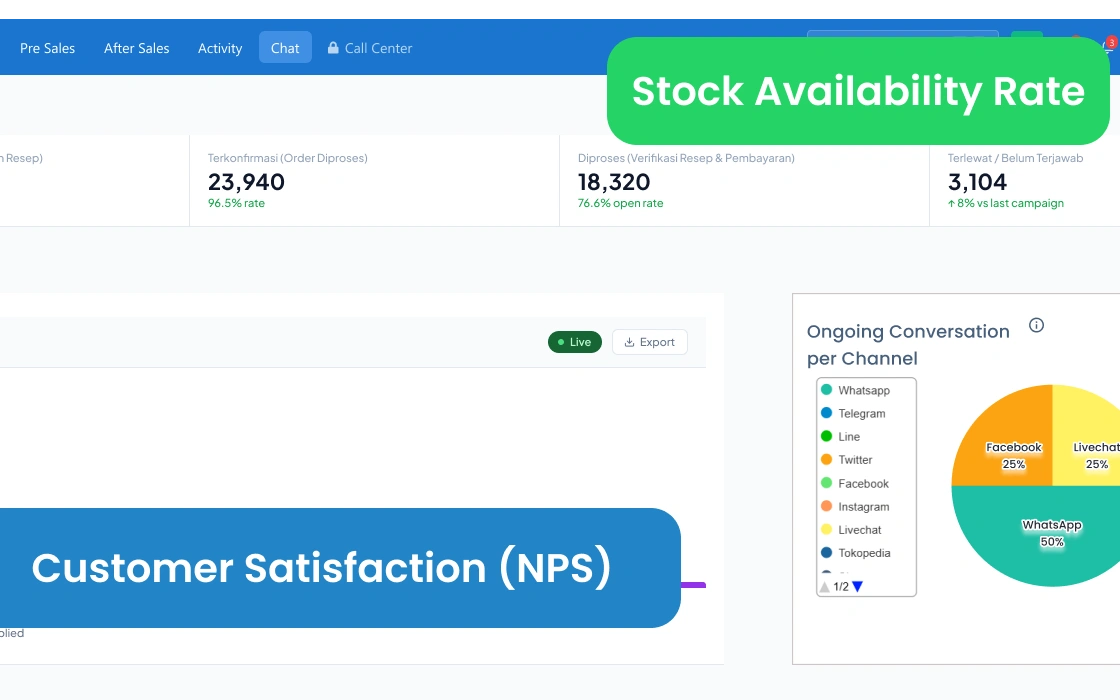Click the 23,940 Terkonfirmasi value

246,182
